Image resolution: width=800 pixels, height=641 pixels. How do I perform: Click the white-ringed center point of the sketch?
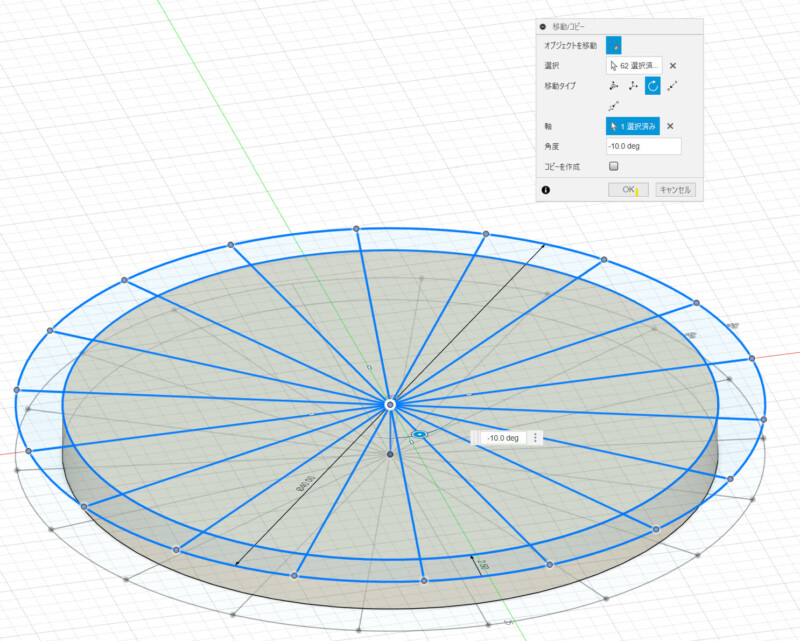pyautogui.click(x=390, y=405)
